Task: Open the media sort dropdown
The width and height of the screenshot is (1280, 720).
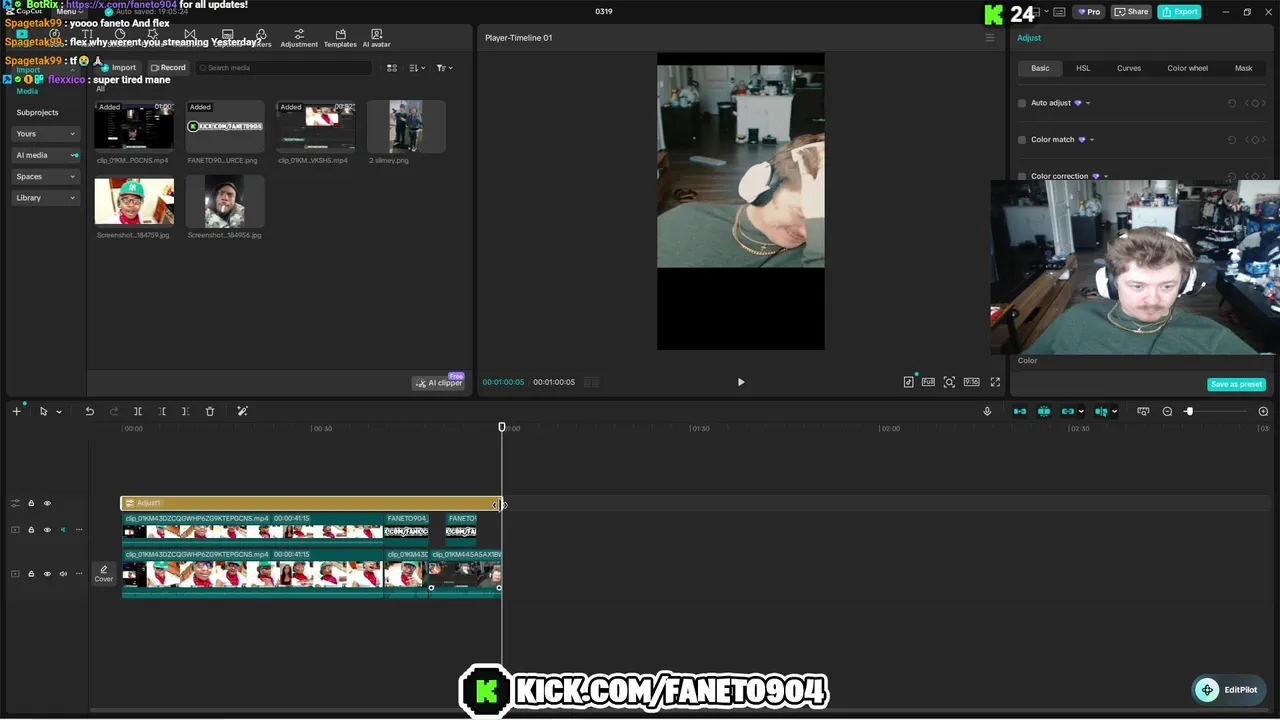Action: point(417,68)
